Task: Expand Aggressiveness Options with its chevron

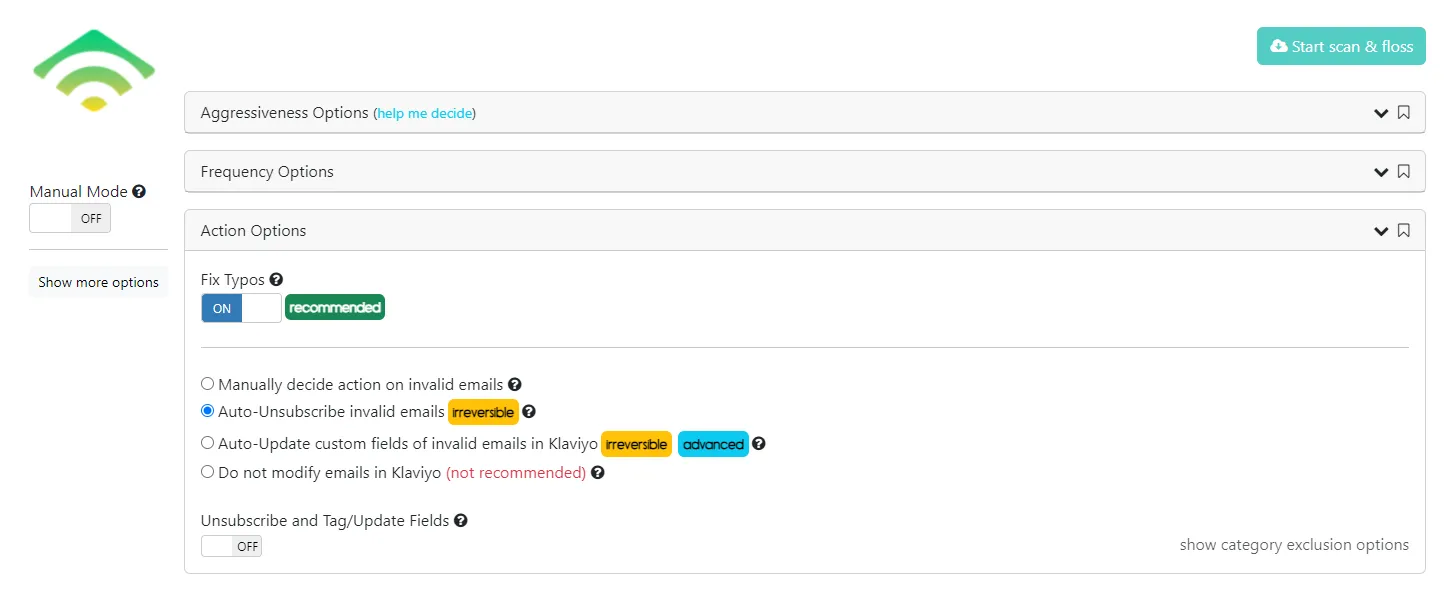Action: pyautogui.click(x=1381, y=113)
